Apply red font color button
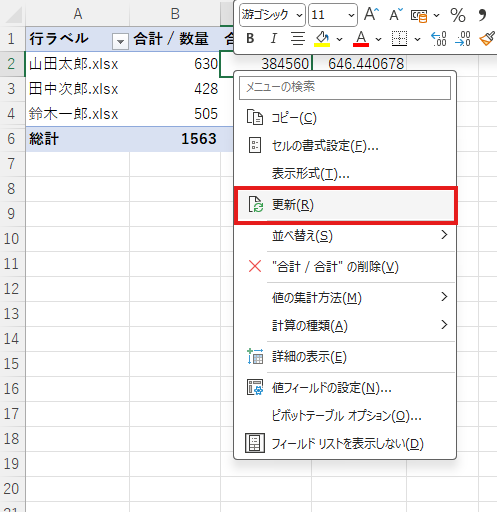 coord(361,39)
